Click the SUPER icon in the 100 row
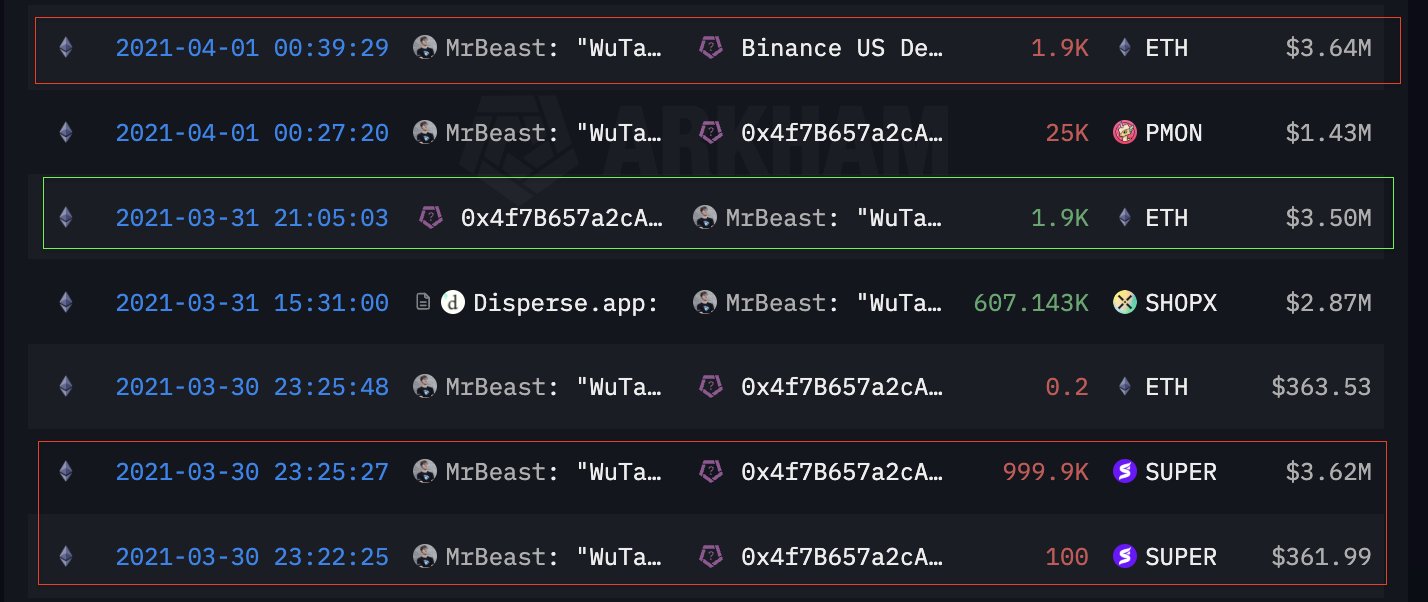Viewport: 1428px width, 602px height. 1124,557
